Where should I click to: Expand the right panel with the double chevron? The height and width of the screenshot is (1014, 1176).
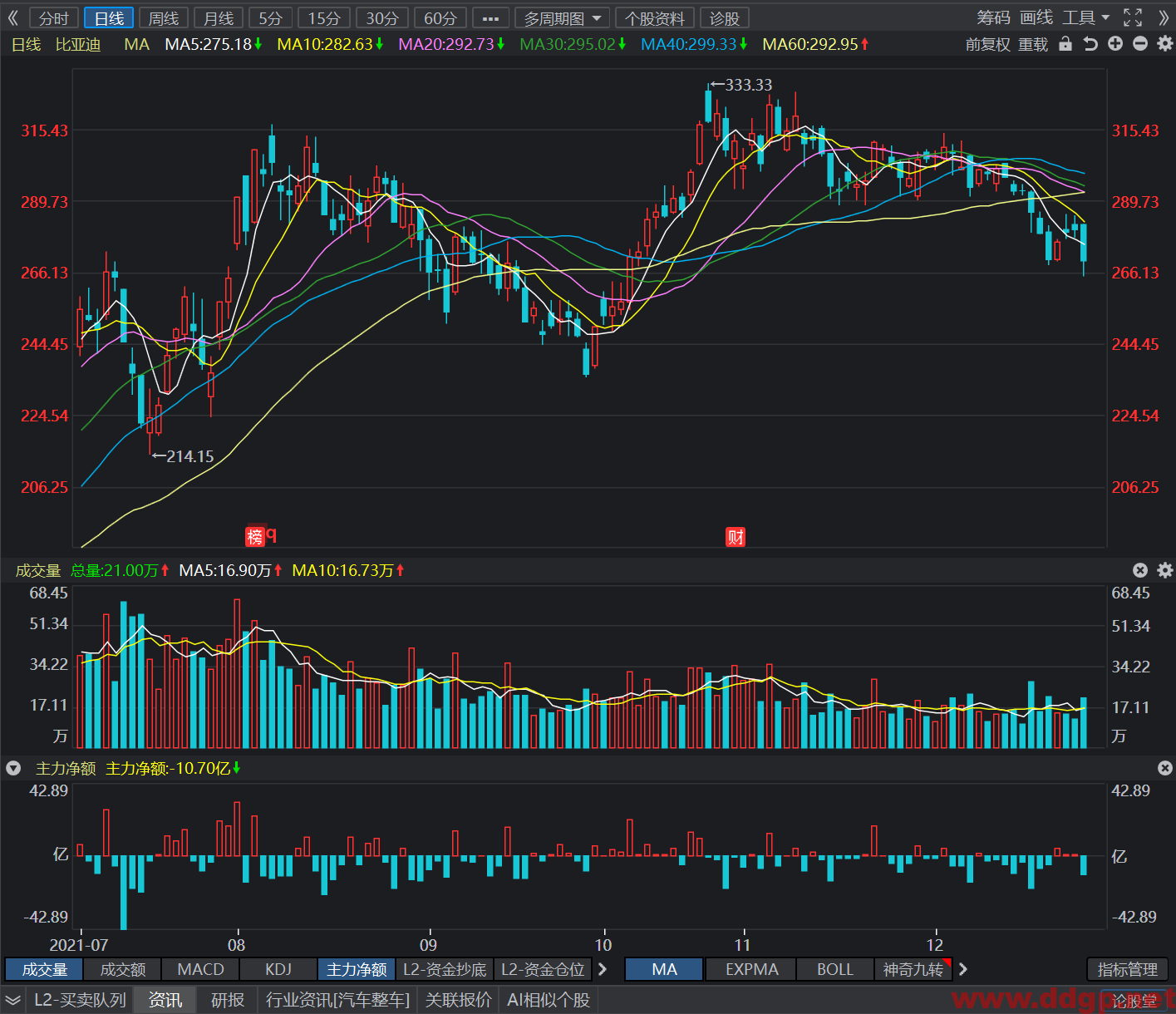[1163, 17]
